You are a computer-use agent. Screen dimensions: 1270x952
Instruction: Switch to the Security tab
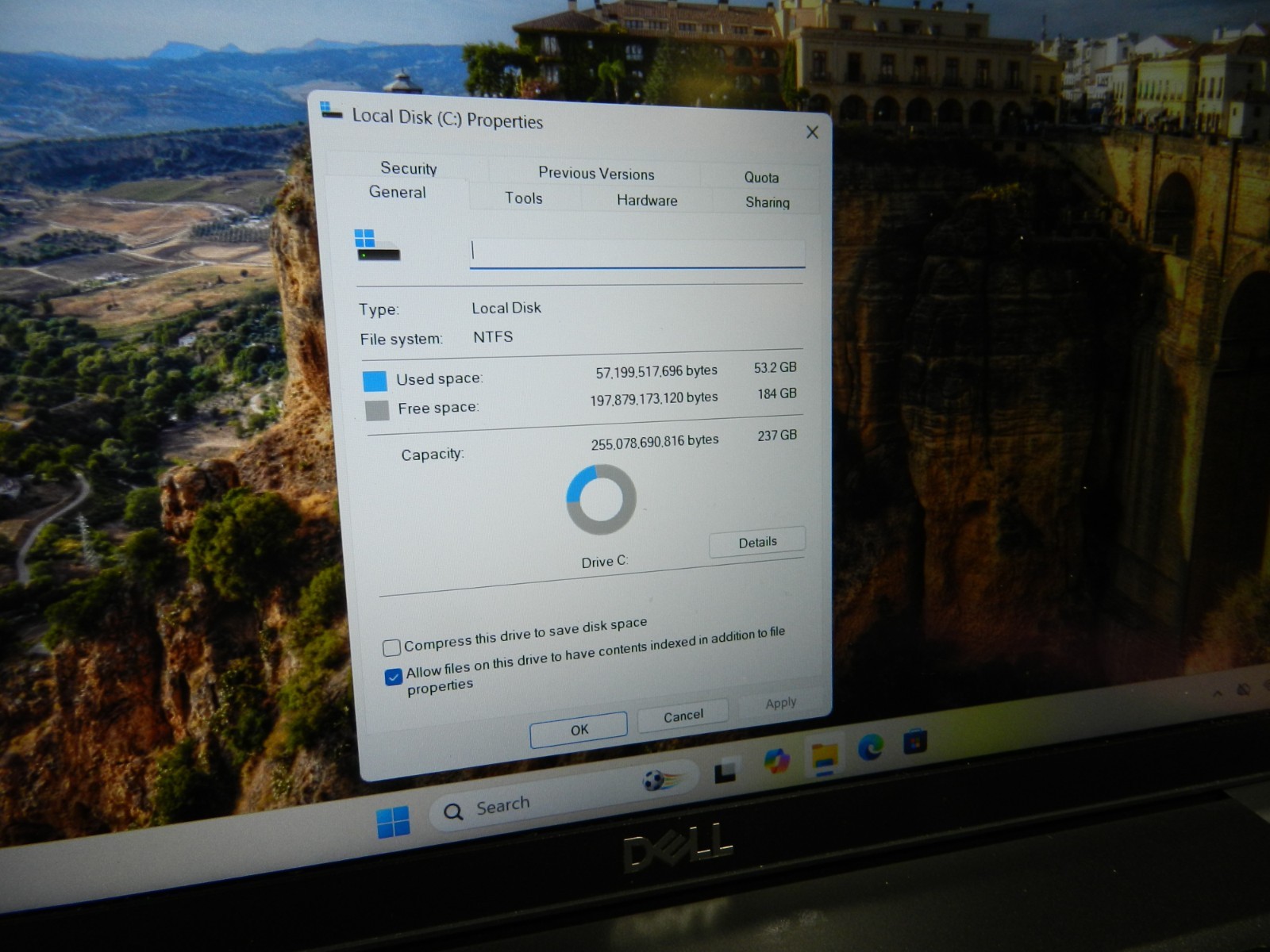pyautogui.click(x=409, y=168)
